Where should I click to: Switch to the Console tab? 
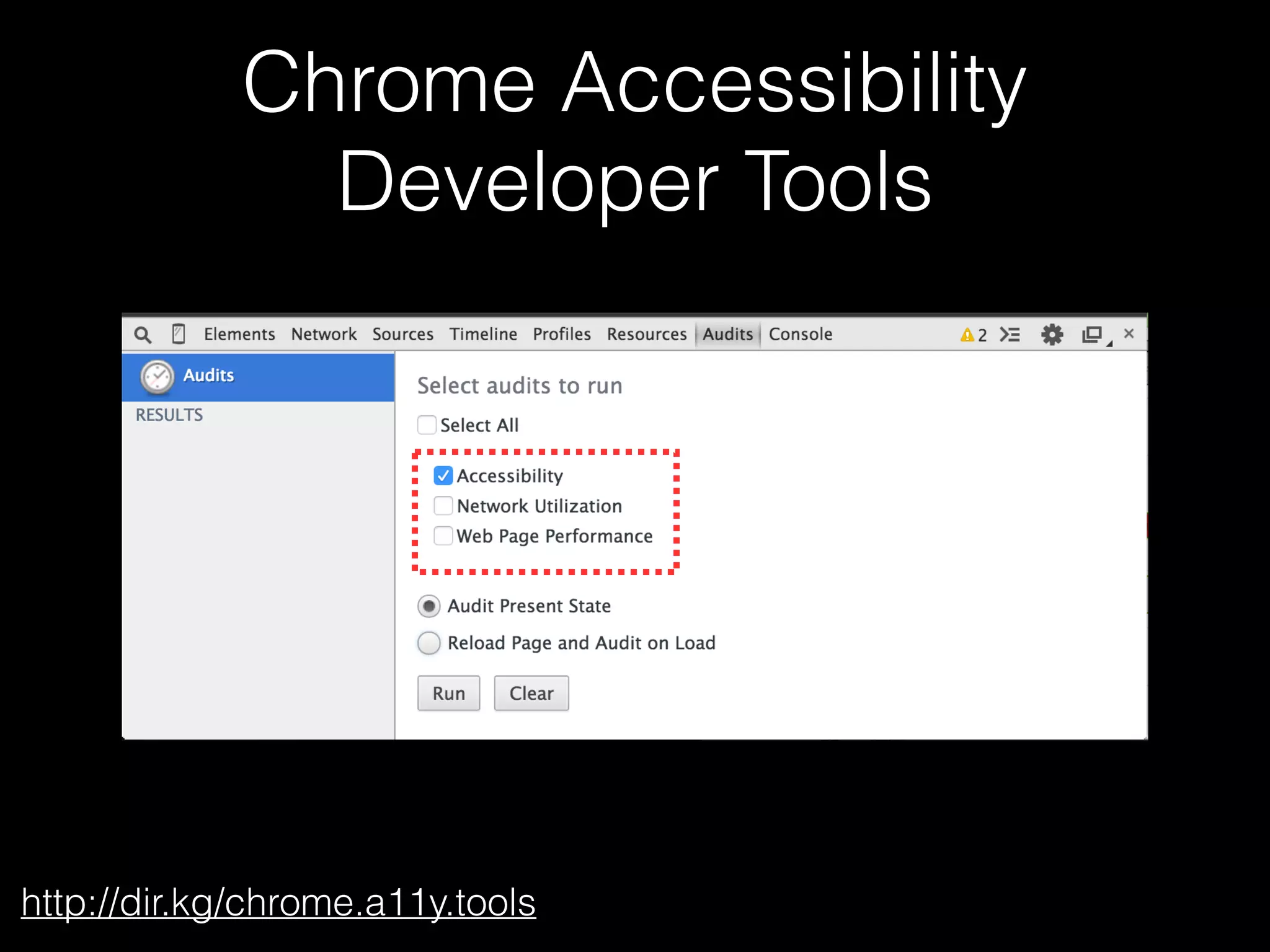pos(800,335)
